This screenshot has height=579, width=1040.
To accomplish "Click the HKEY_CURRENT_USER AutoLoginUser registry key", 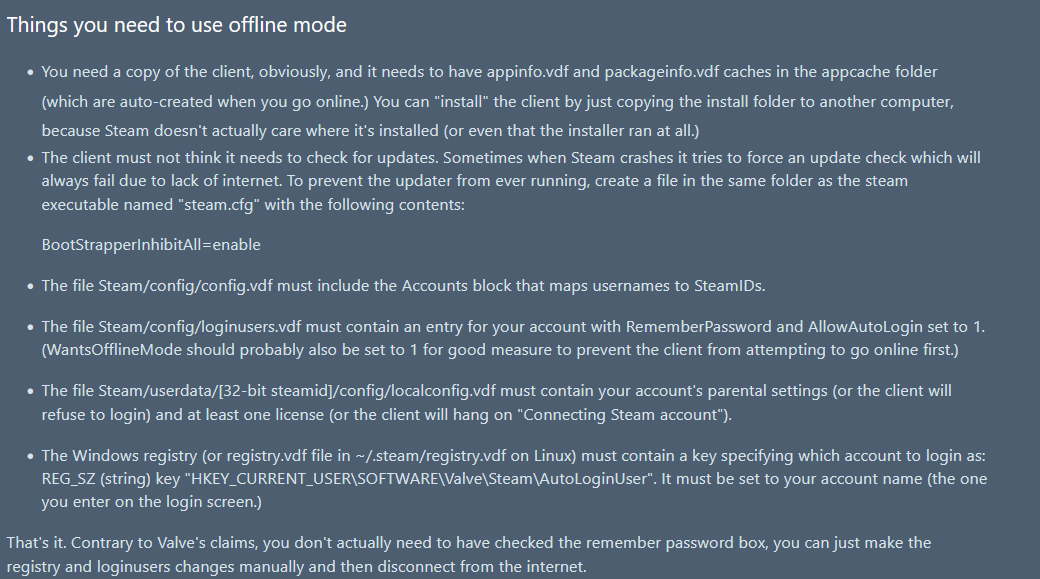I will 420,479.
